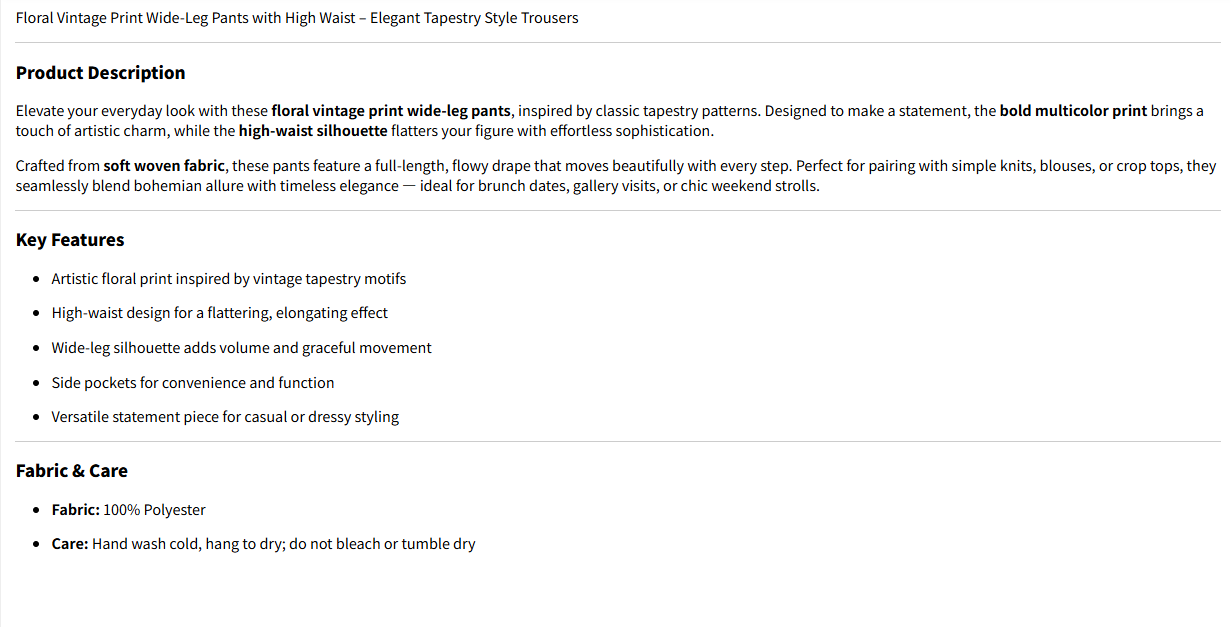Click the Fabric & Care heading
Viewport: 1231px width, 627px height.
[72, 471]
